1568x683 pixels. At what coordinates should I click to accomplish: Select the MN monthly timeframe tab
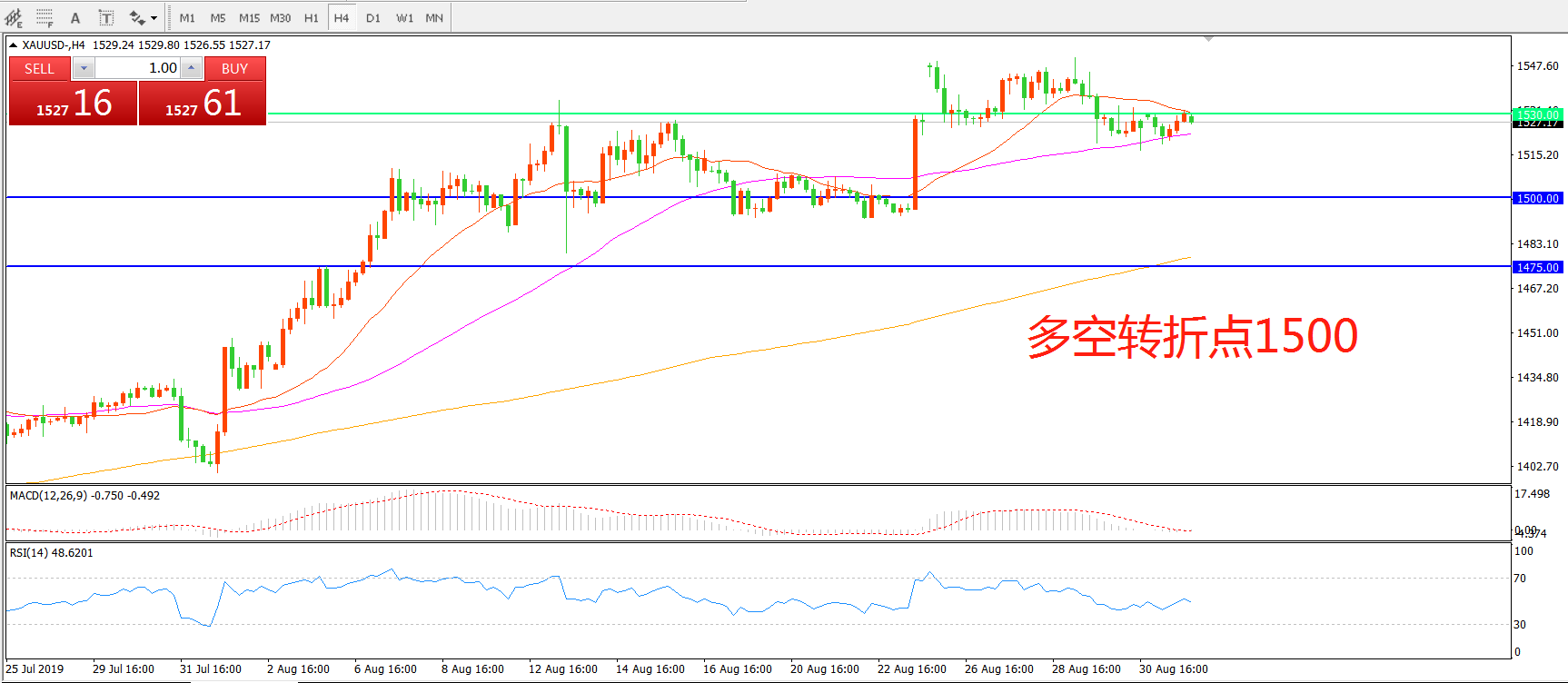click(x=434, y=17)
